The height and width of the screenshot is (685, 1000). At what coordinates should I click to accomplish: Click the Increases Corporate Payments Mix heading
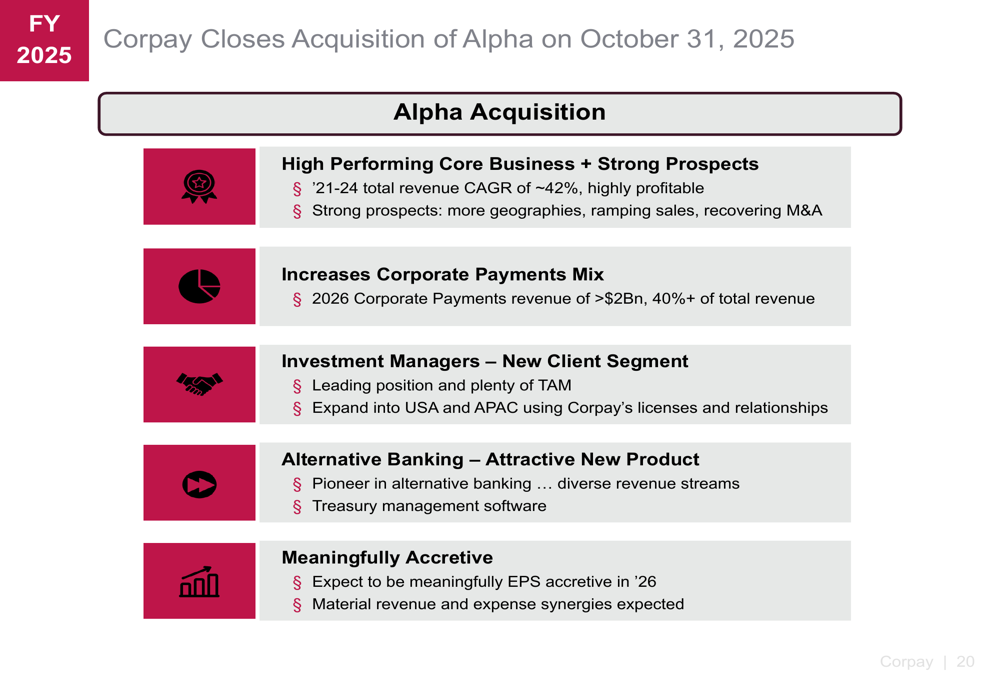(442, 274)
